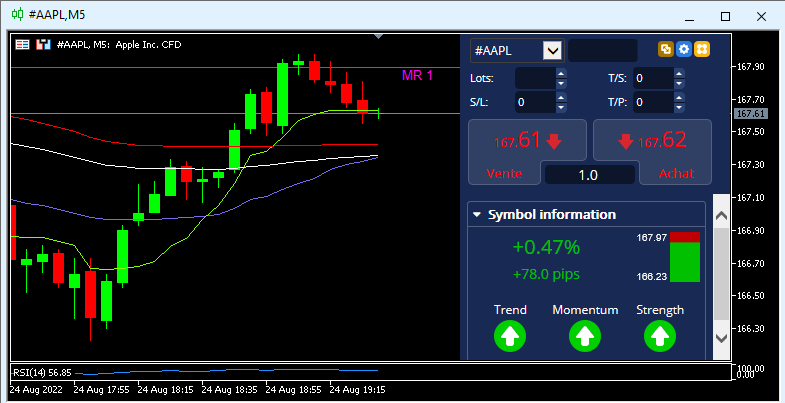Screen dimensions: 785x403
Task: Click the Symbol information heading text
Action: 552,215
